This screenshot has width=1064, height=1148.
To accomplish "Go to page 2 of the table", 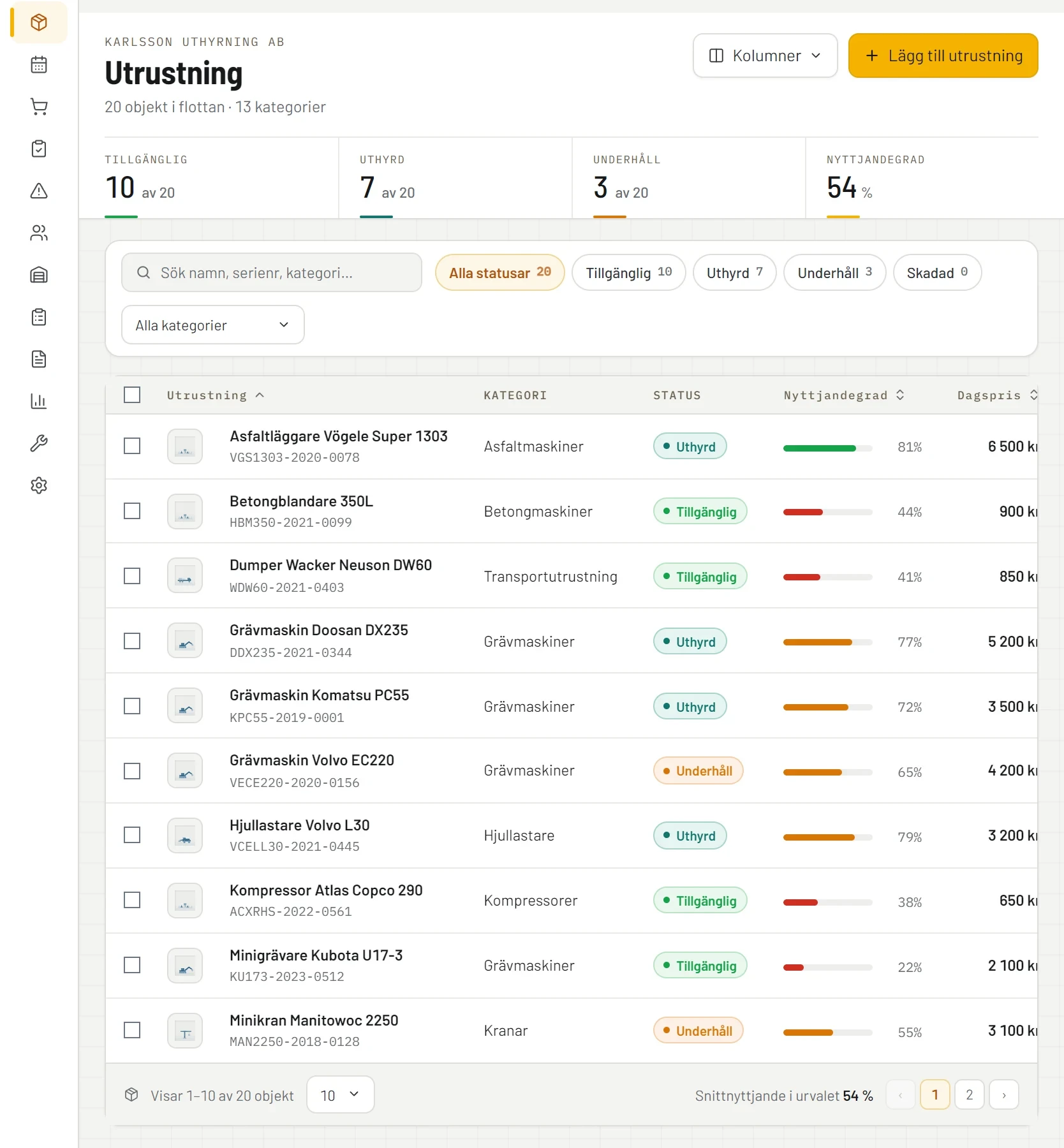I will click(x=970, y=1096).
